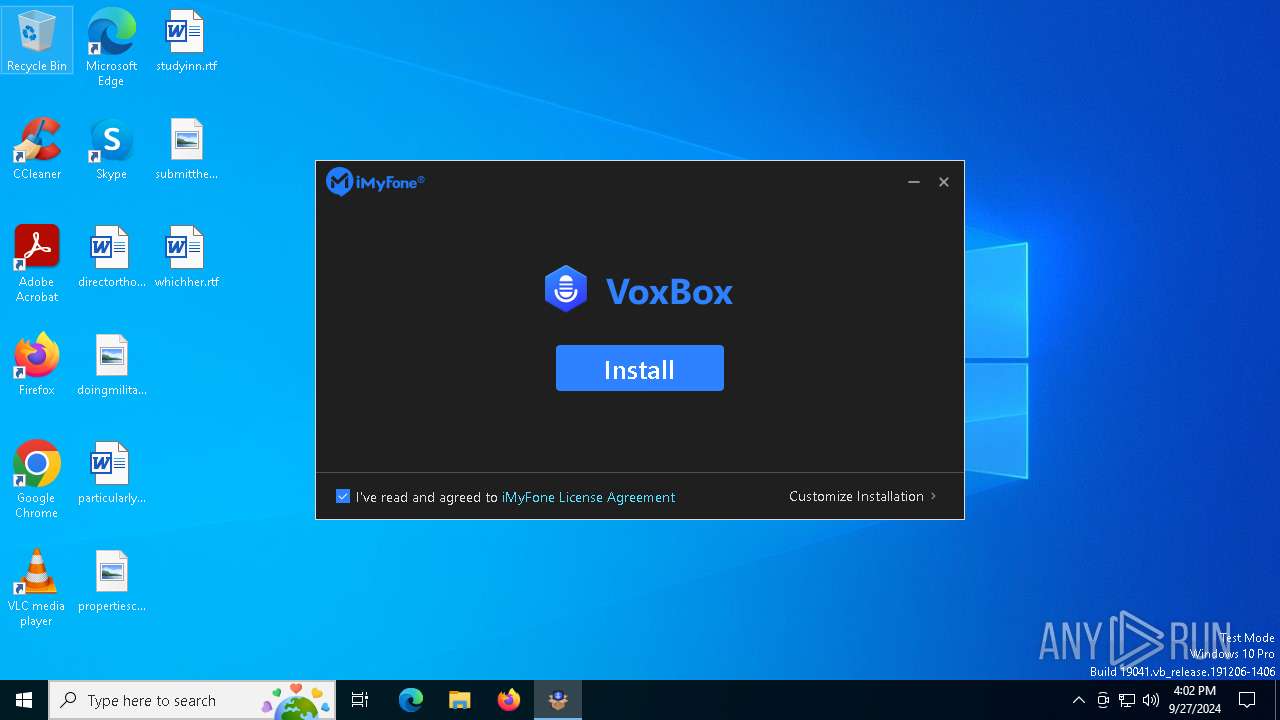Open File Explorer from the taskbar
The width and height of the screenshot is (1280, 720).
click(x=459, y=700)
